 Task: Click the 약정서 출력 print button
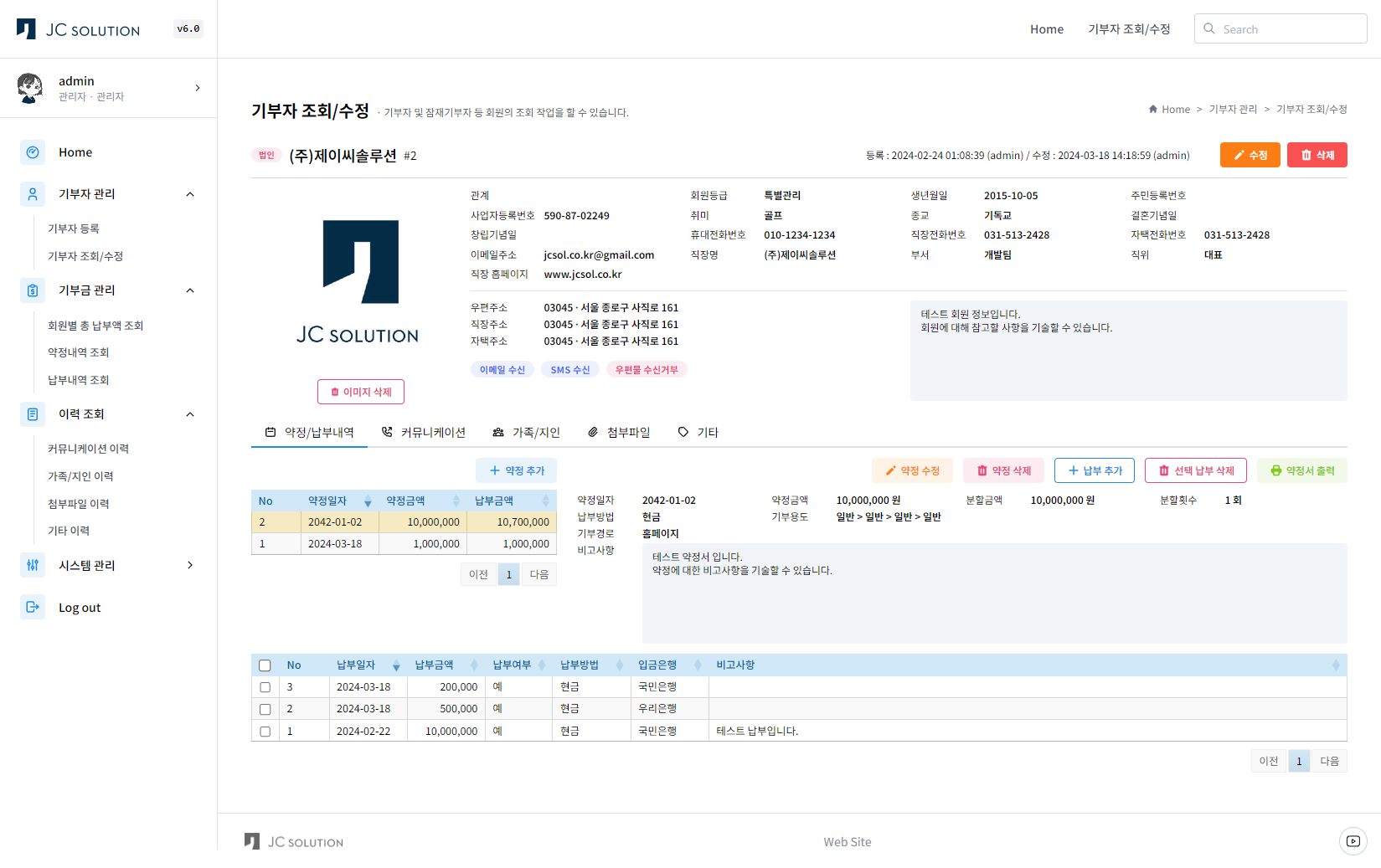pos(1301,470)
